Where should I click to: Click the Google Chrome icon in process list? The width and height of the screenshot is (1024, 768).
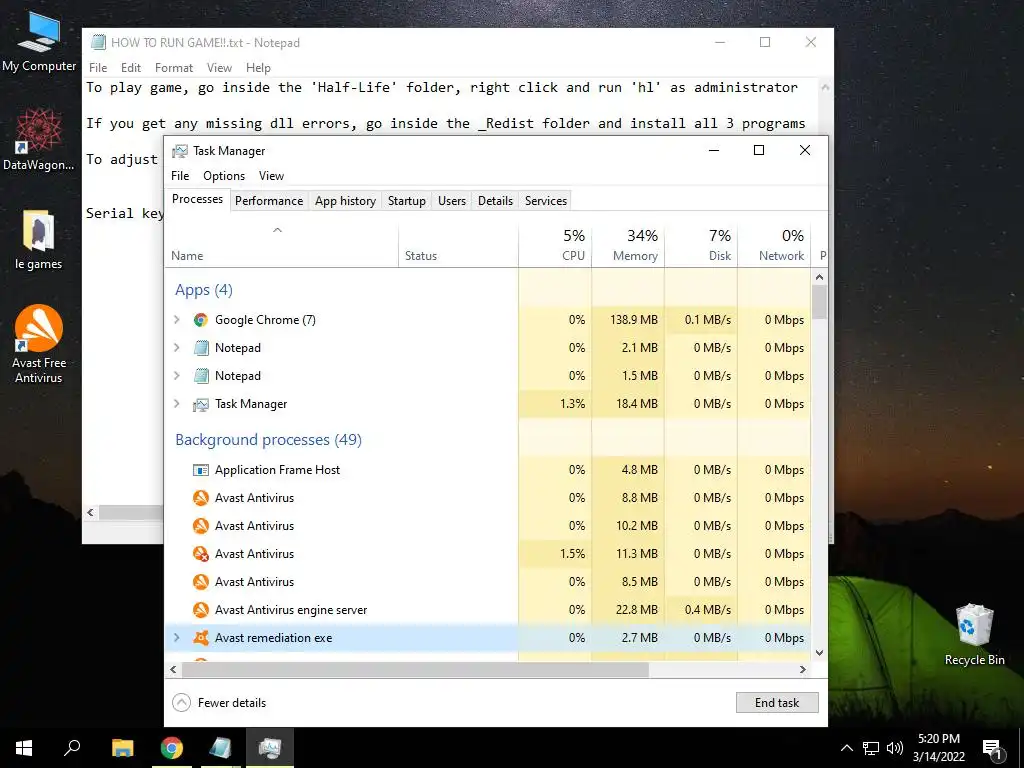[x=200, y=320]
